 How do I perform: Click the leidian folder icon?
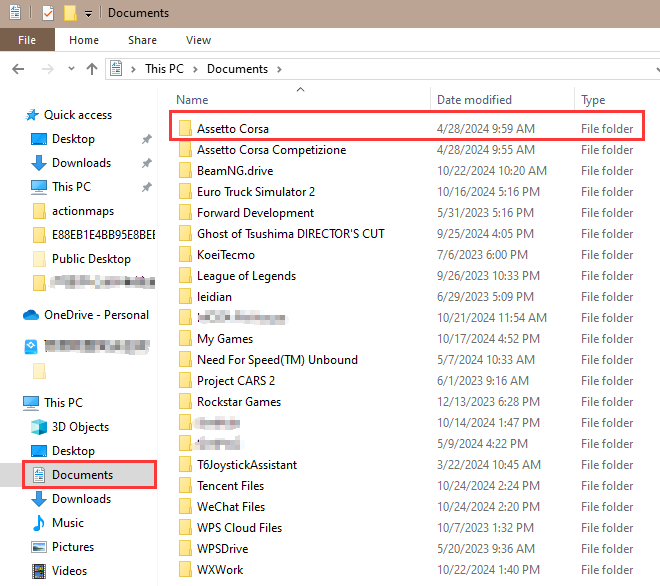(185, 297)
